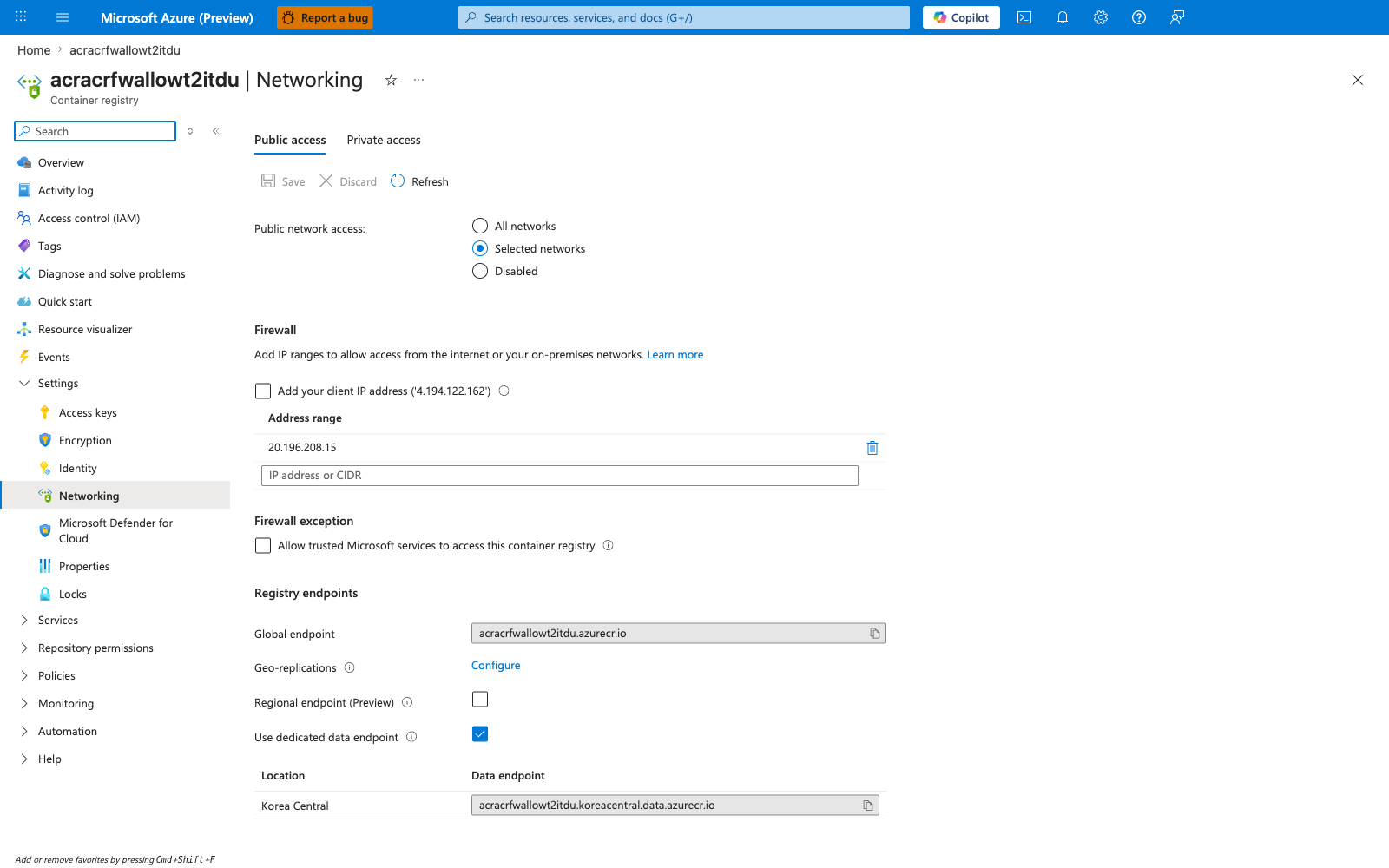1389x868 pixels.
Task: Collapse the Settings section
Action: pos(24,383)
